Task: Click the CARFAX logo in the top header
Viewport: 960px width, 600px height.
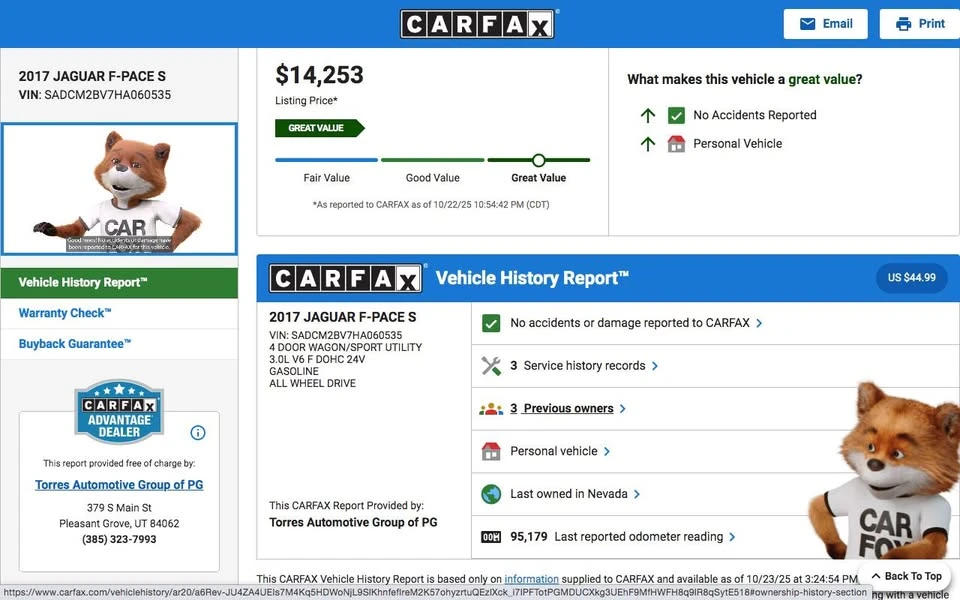Action: 477,24
